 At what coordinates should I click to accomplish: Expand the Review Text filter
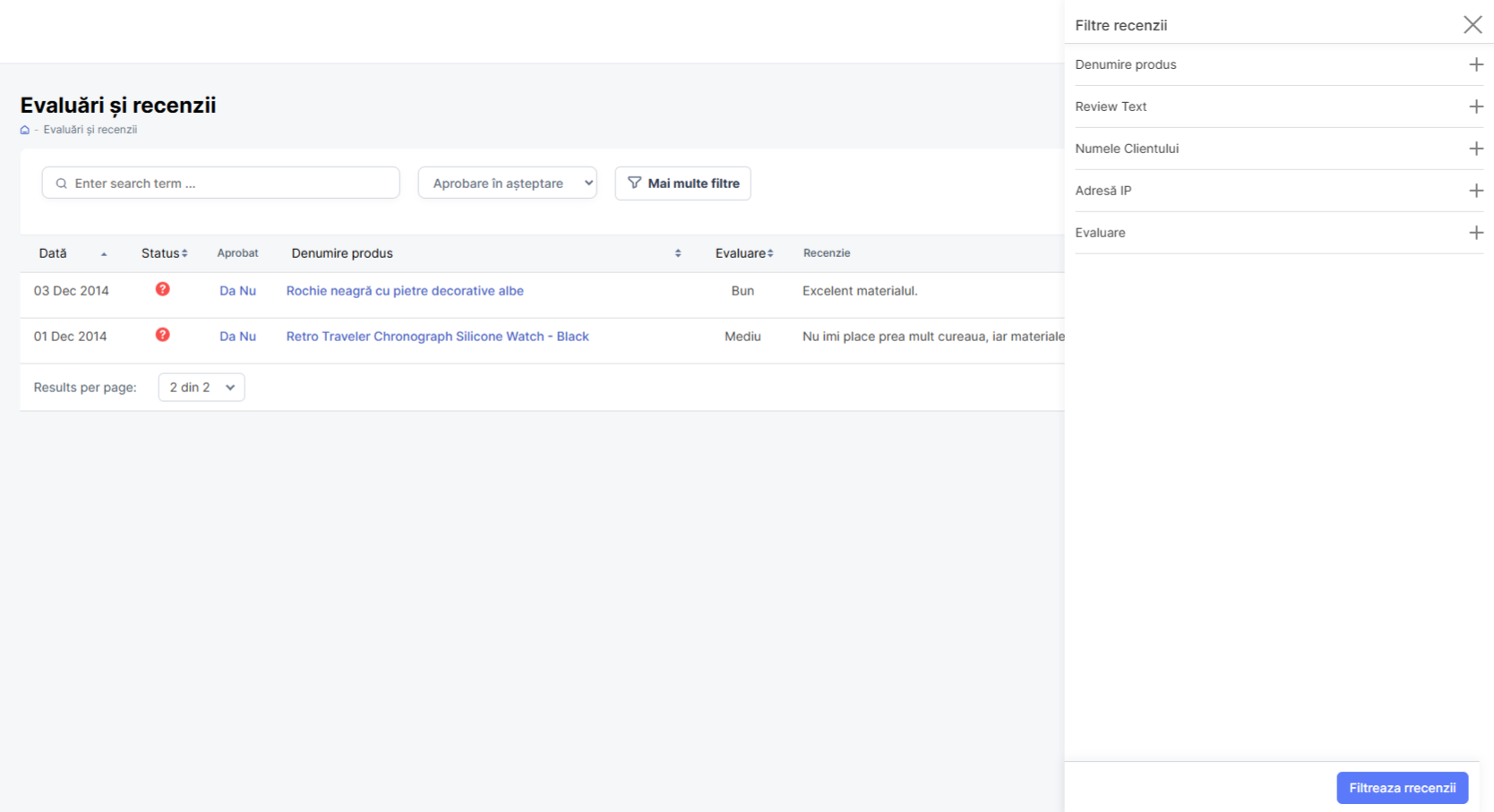[1279, 107]
